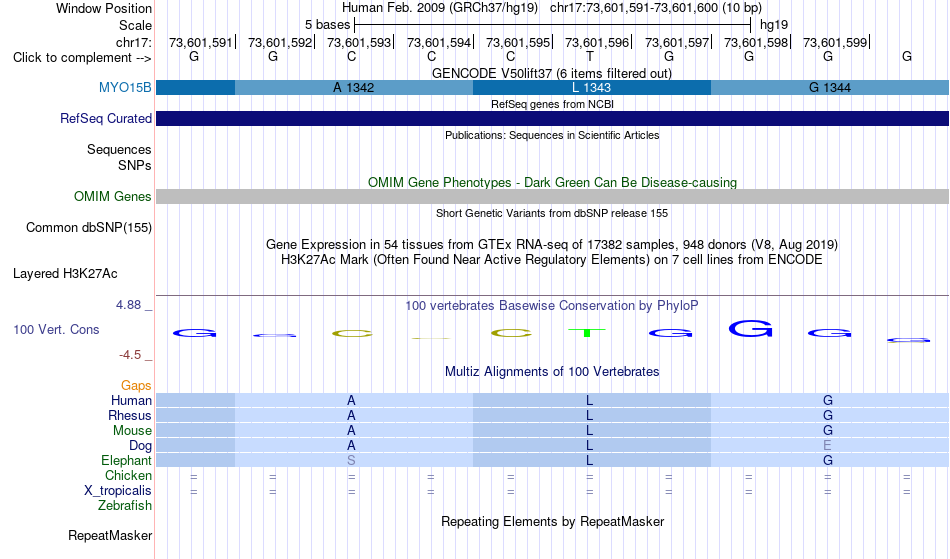The width and height of the screenshot is (950, 559).
Task: Click the chr17: ruler label
Action: pos(133,42)
